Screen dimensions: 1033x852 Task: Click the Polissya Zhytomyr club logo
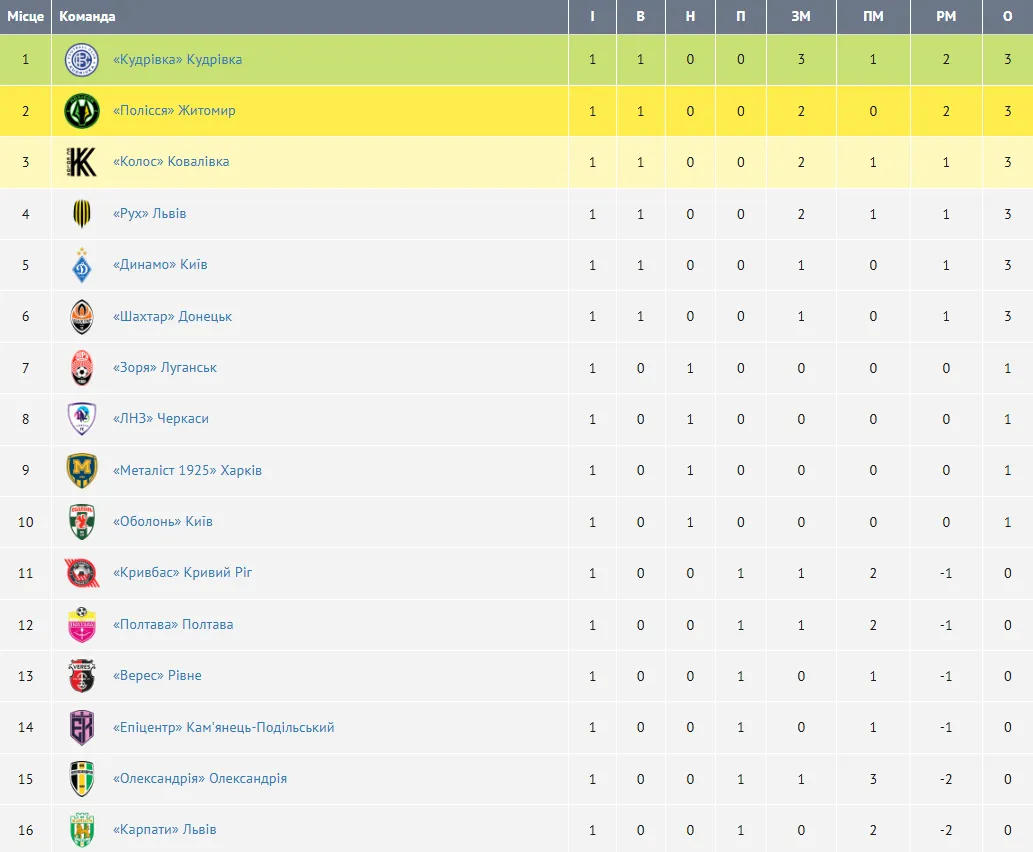click(82, 111)
